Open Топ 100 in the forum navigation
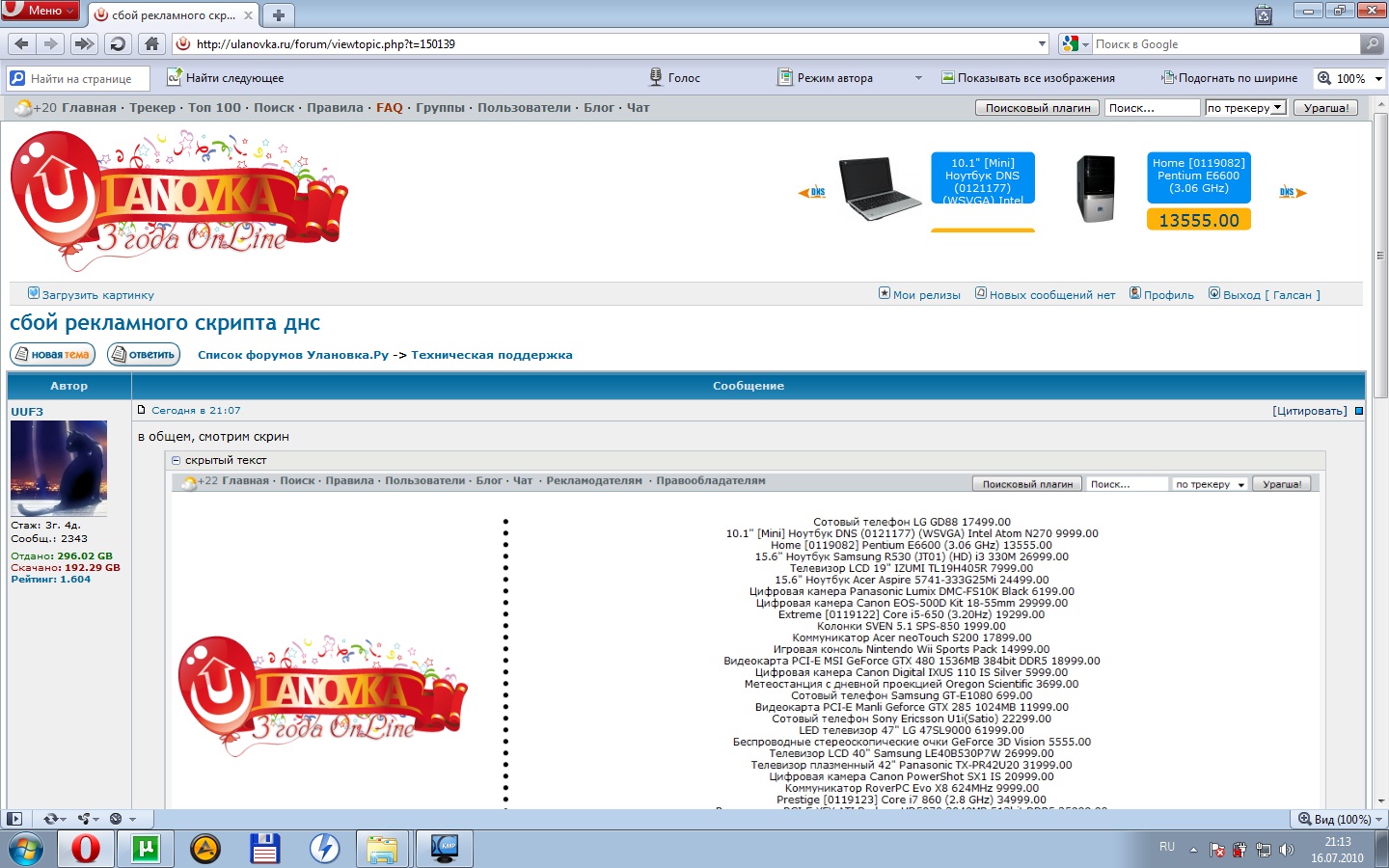Screen dimensions: 1389x868 click(x=214, y=108)
